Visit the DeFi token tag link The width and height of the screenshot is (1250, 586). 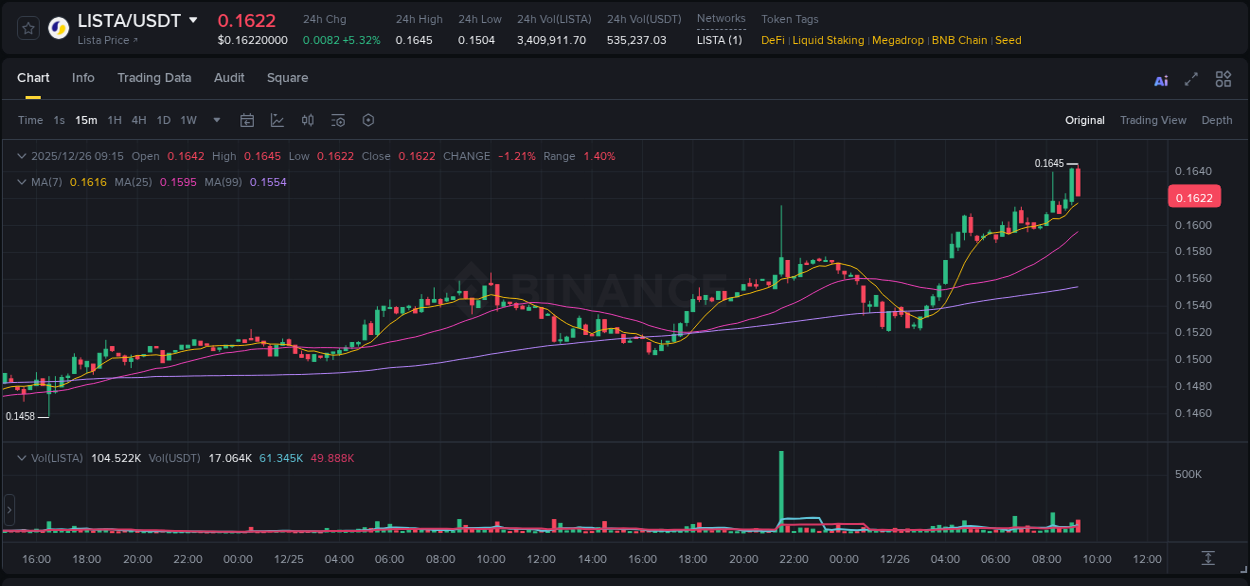(771, 40)
